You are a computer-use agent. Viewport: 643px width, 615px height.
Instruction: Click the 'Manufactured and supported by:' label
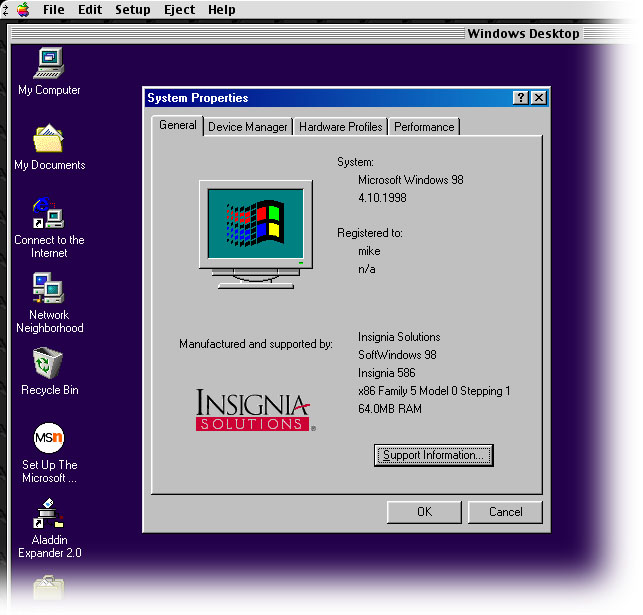[x=255, y=344]
